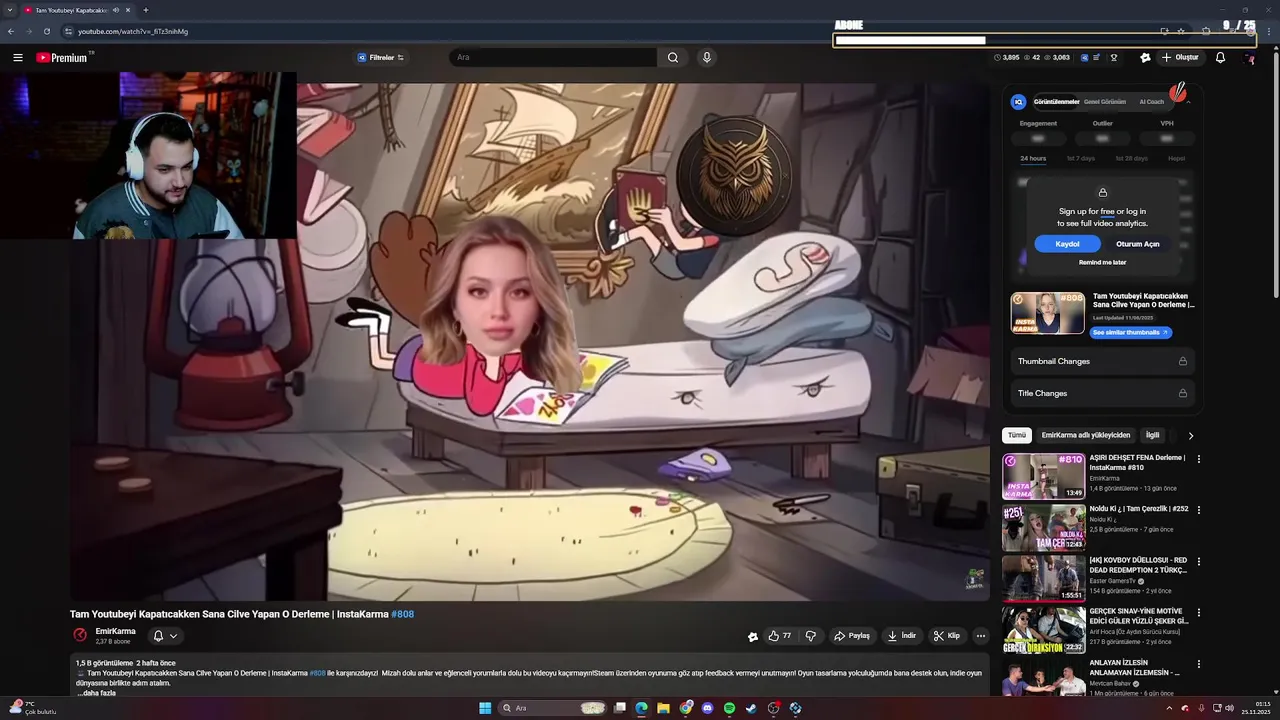Click the vidIQ extension icon near Oluştur
1280x720 pixels.
pyautogui.click(x=1145, y=58)
